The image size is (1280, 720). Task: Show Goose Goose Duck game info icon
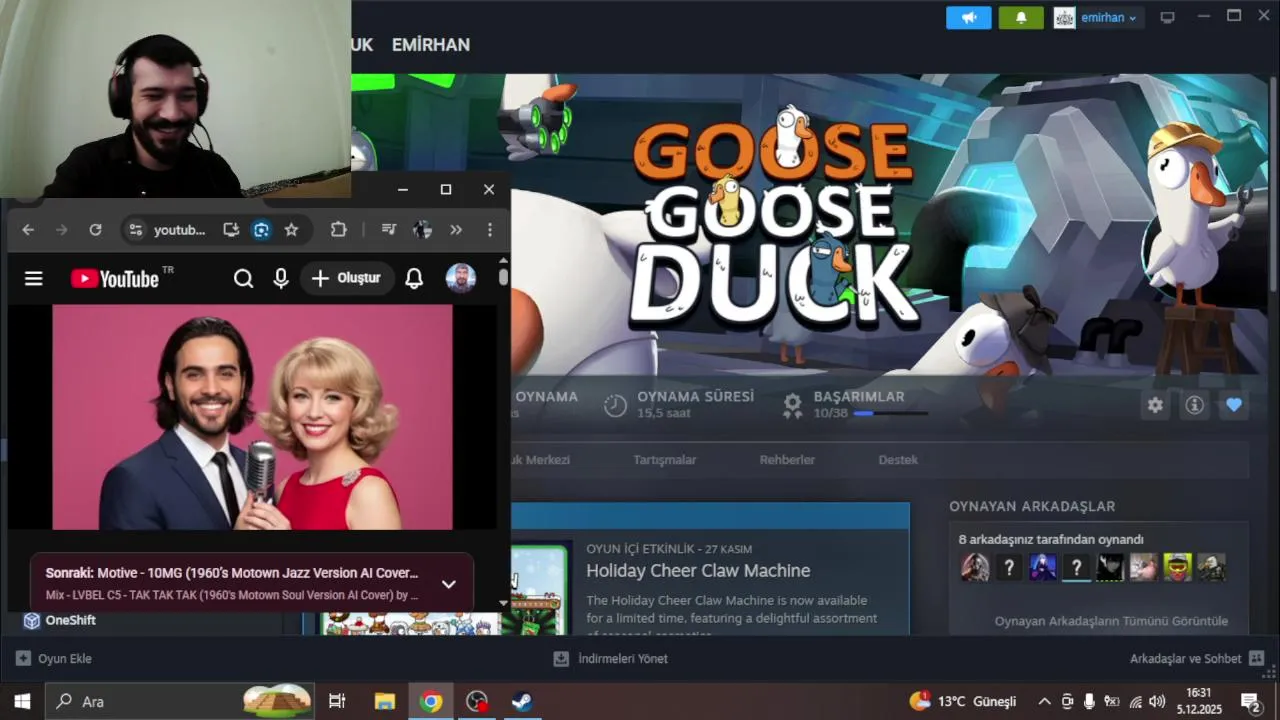1194,405
